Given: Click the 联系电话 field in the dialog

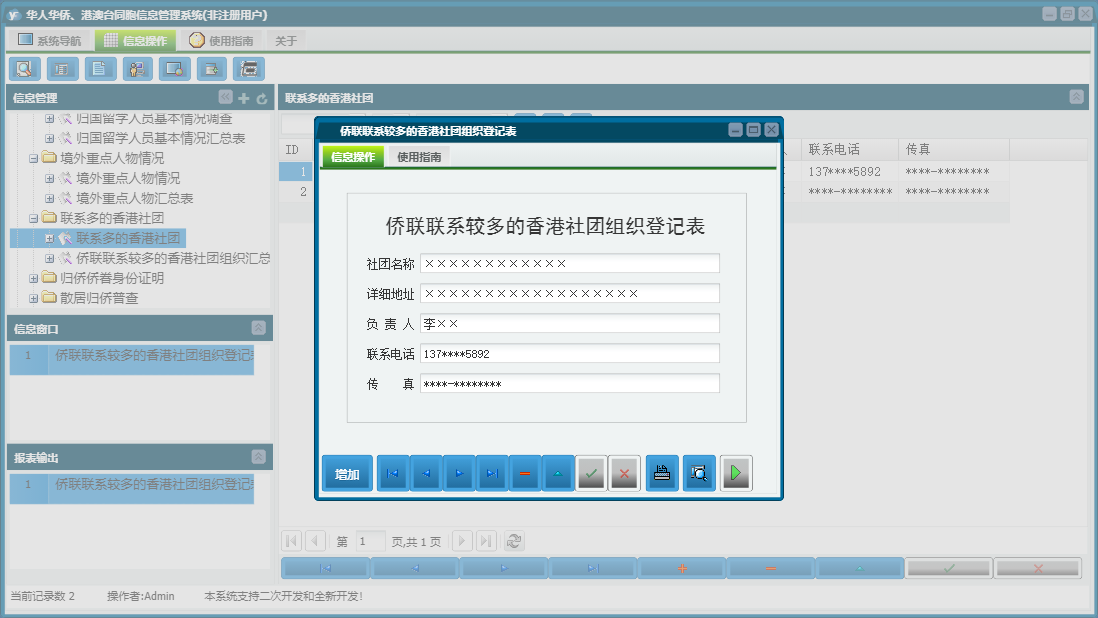Looking at the screenshot, I should click(x=569, y=353).
